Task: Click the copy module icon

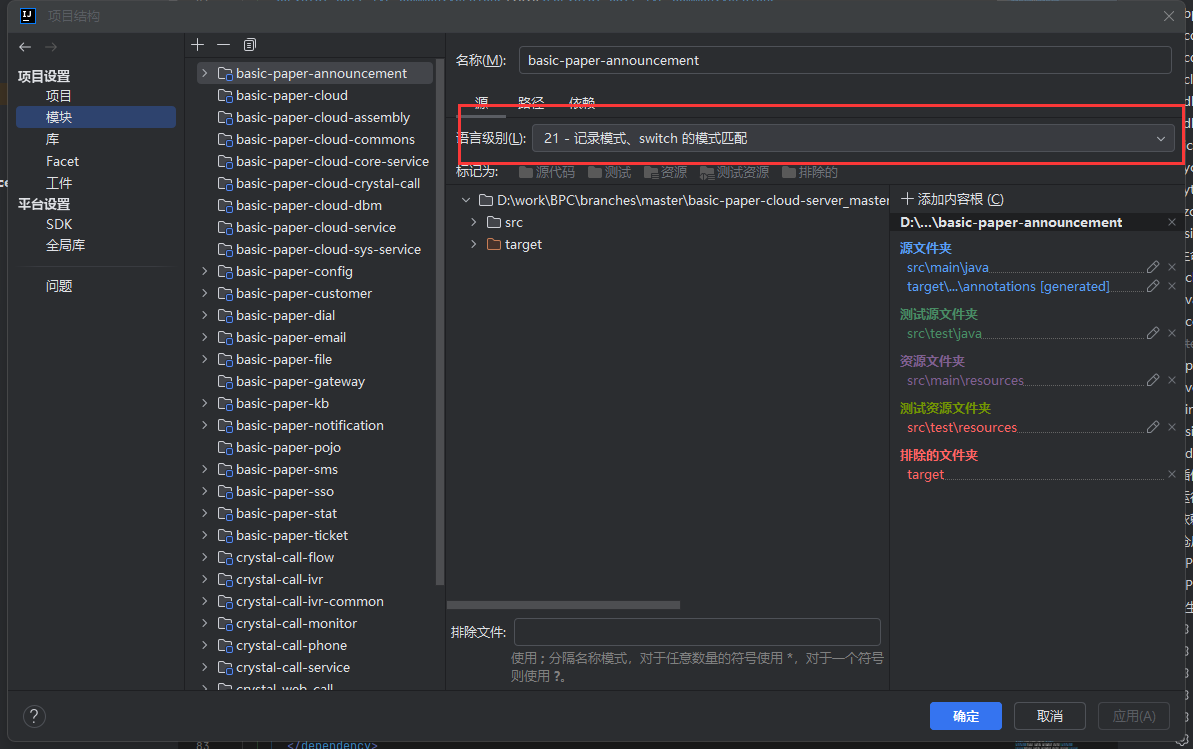Action: pos(250,45)
